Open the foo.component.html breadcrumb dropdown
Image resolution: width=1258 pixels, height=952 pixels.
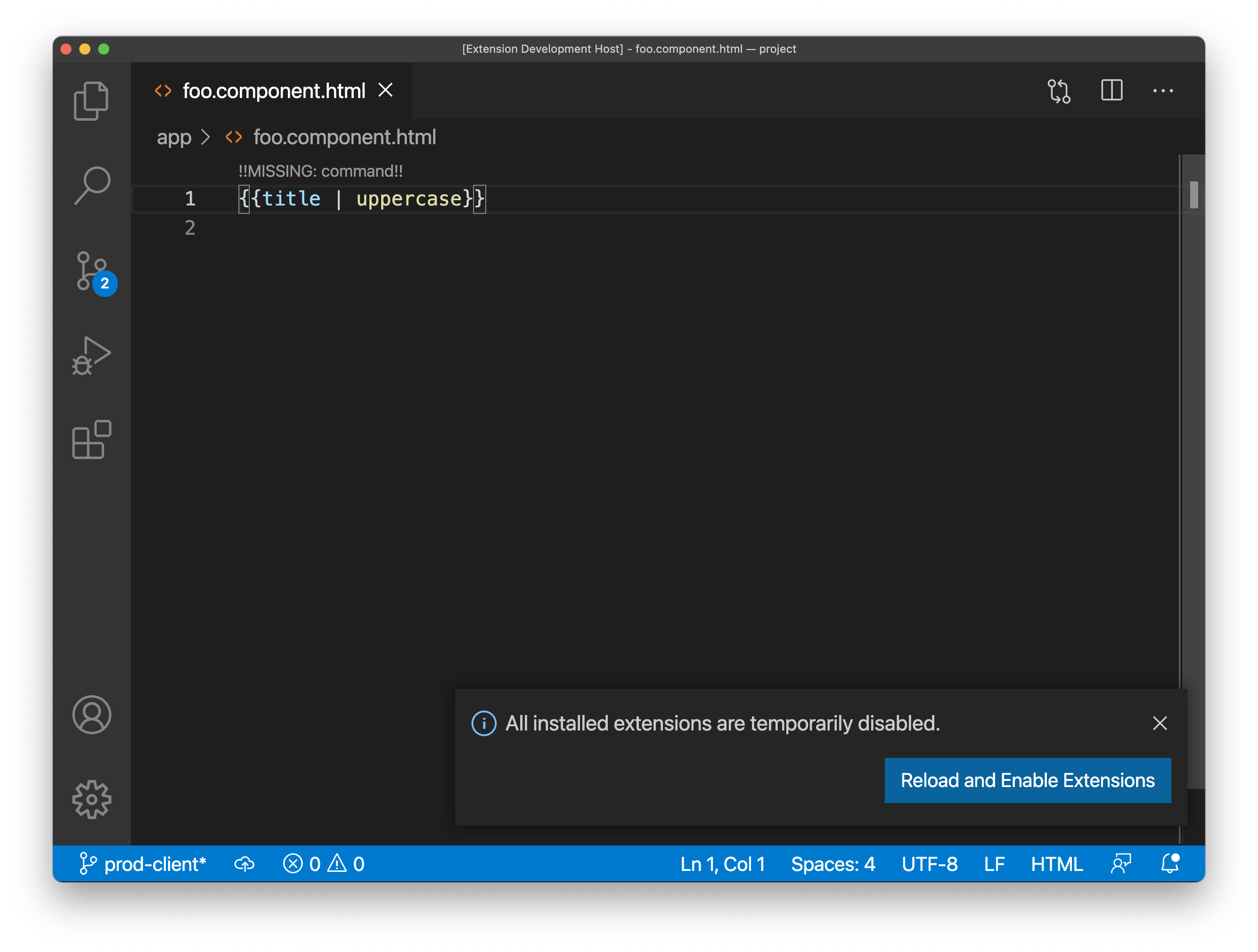(x=344, y=137)
